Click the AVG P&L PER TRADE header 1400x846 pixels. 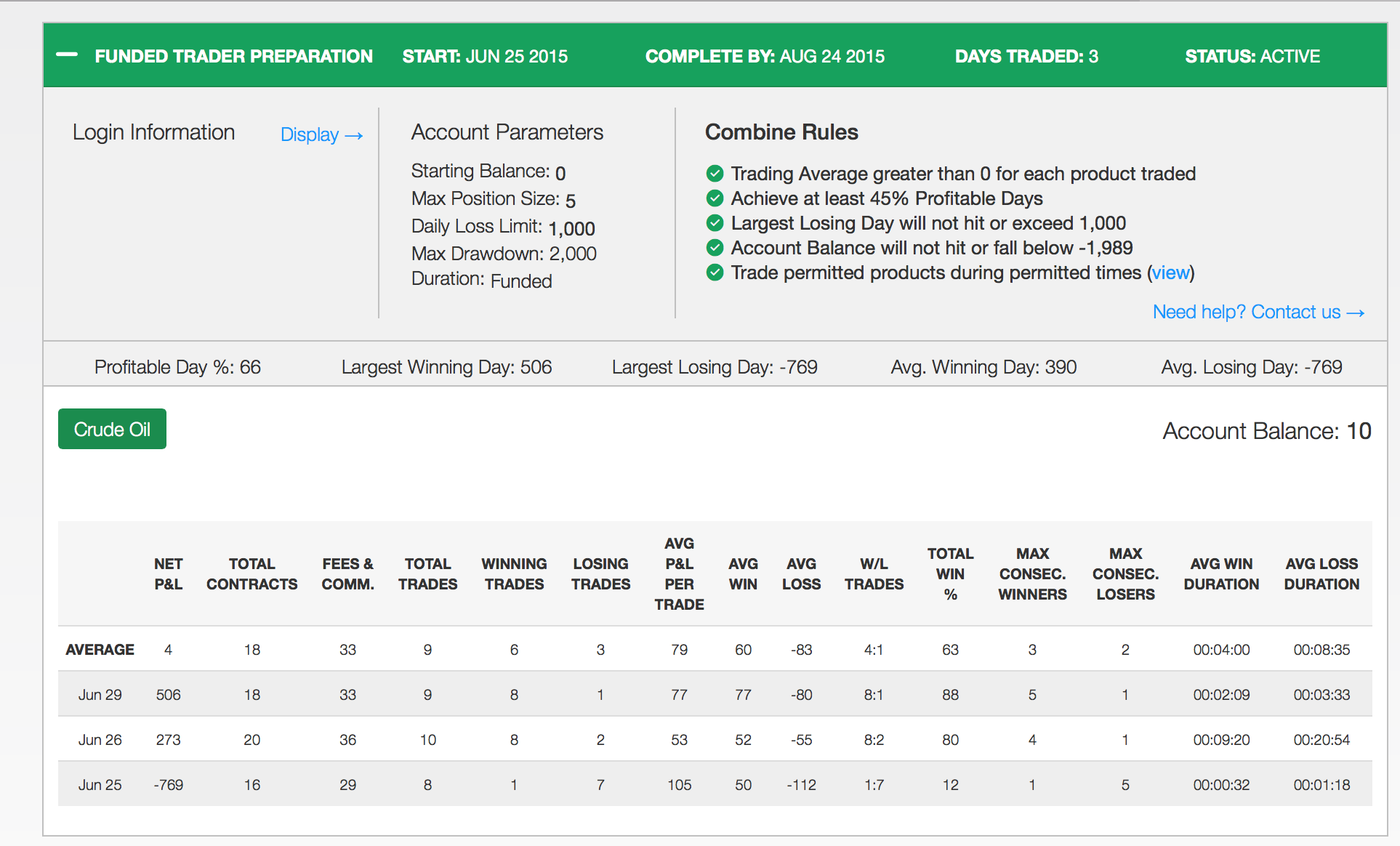[679, 574]
